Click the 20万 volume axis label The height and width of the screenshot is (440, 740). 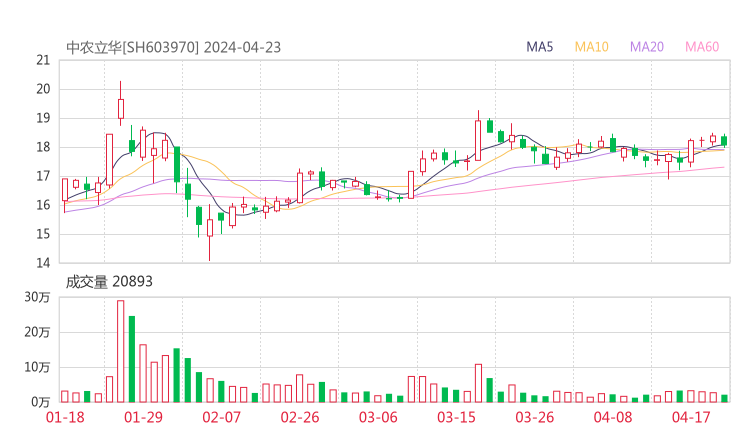pos(37,332)
